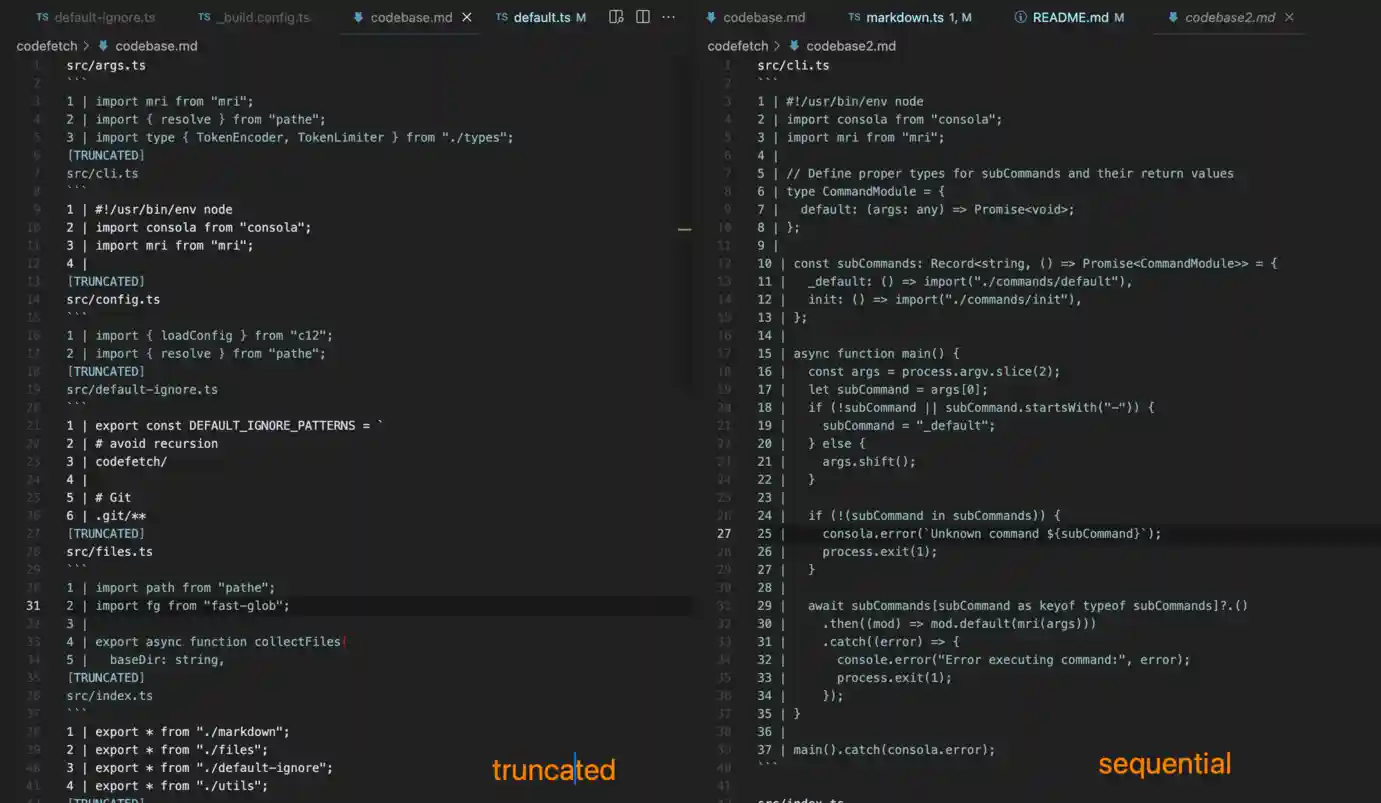Close the codebase.md tab in the left pane
Image resolution: width=1381 pixels, height=803 pixels.
[x=467, y=18]
